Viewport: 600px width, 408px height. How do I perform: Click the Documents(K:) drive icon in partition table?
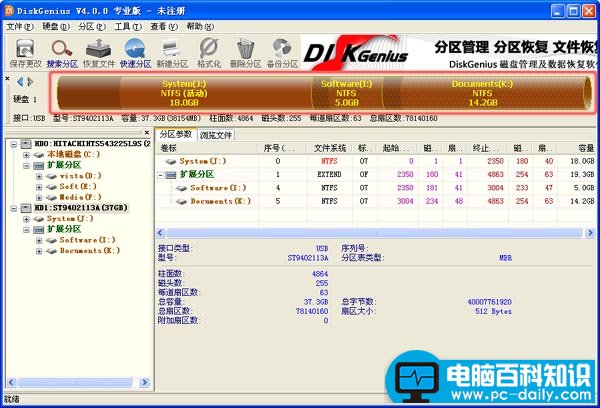pyautogui.click(x=181, y=201)
